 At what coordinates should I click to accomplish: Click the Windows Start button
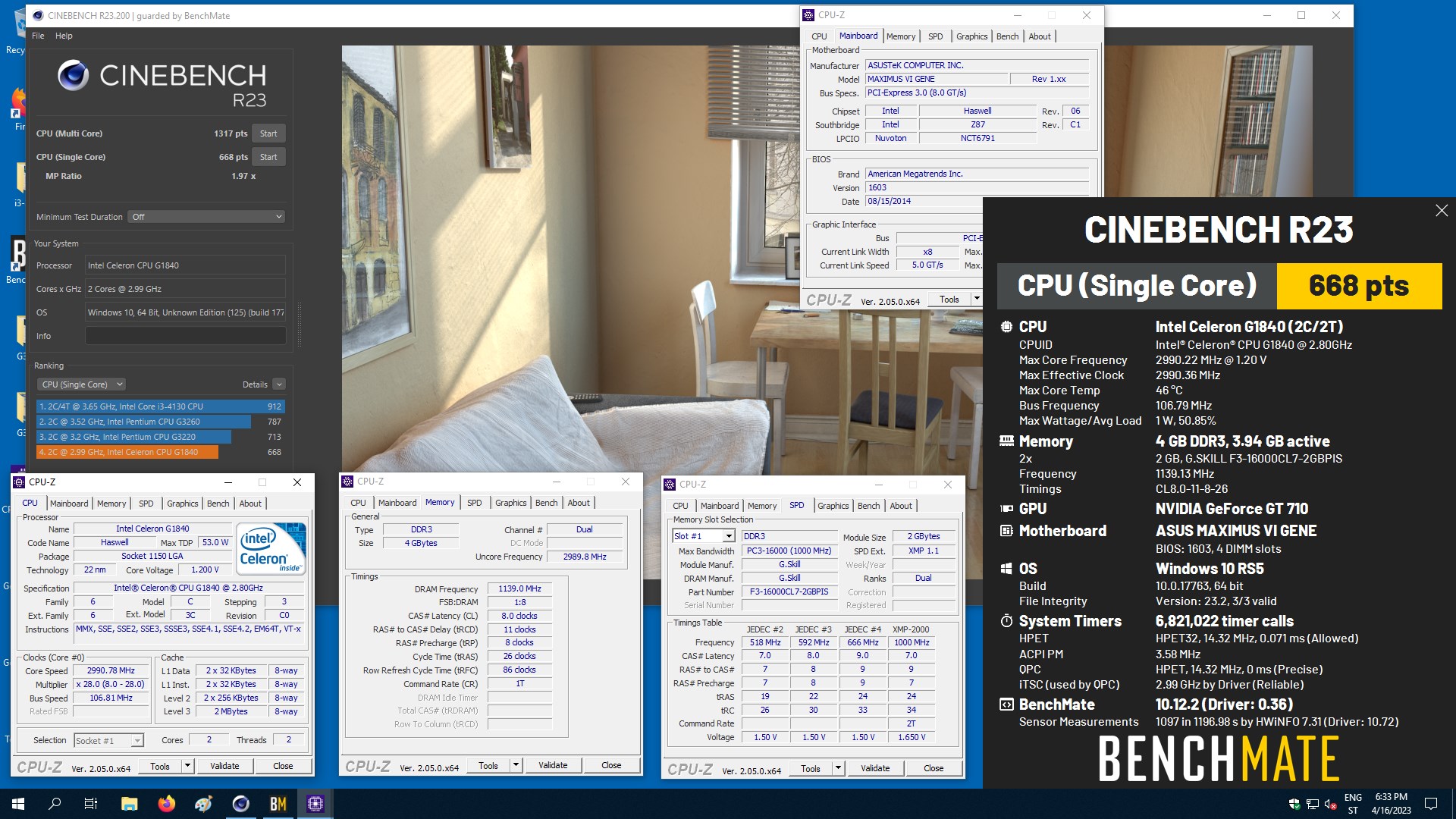pos(18,803)
